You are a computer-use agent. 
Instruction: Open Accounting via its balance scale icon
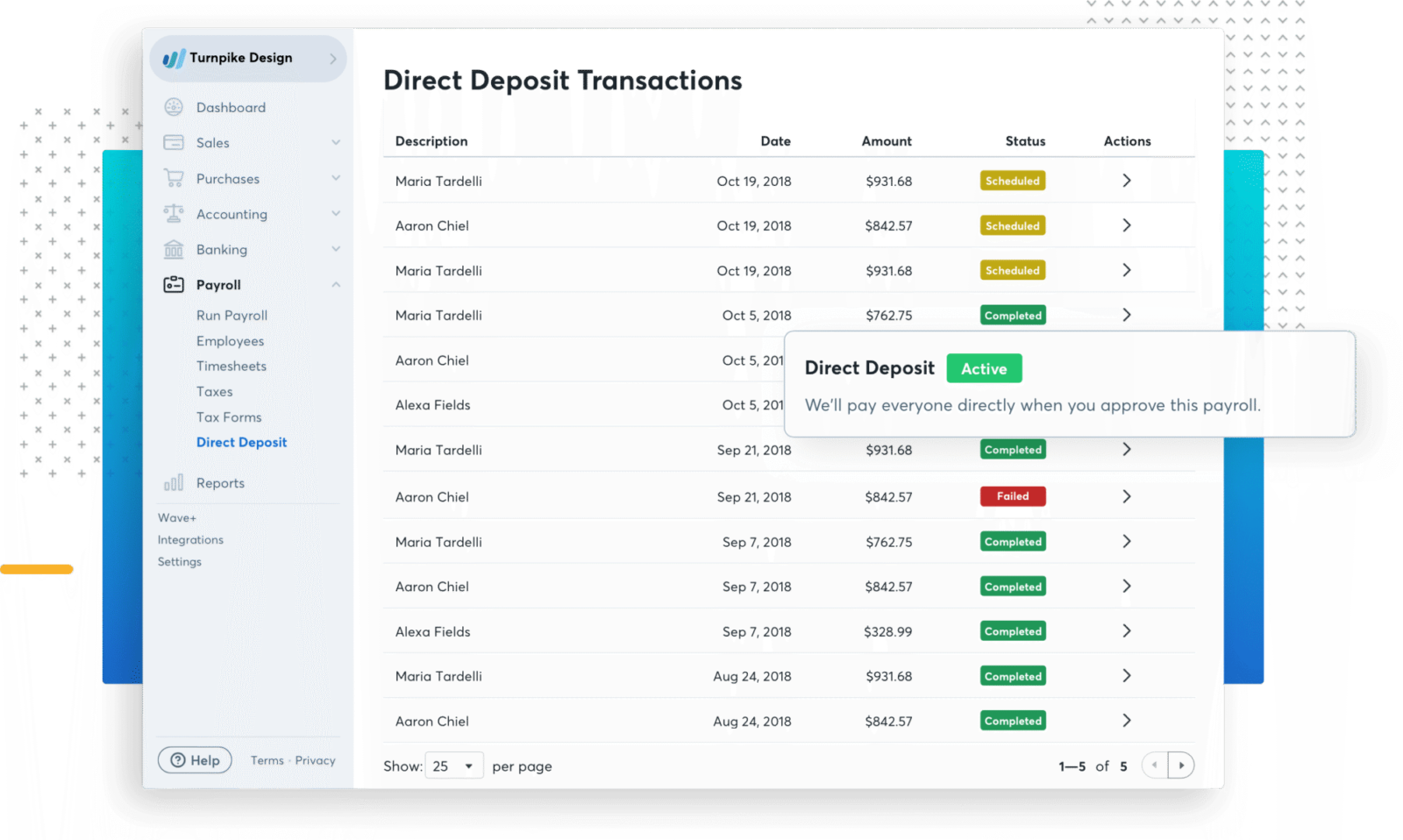pos(174,213)
